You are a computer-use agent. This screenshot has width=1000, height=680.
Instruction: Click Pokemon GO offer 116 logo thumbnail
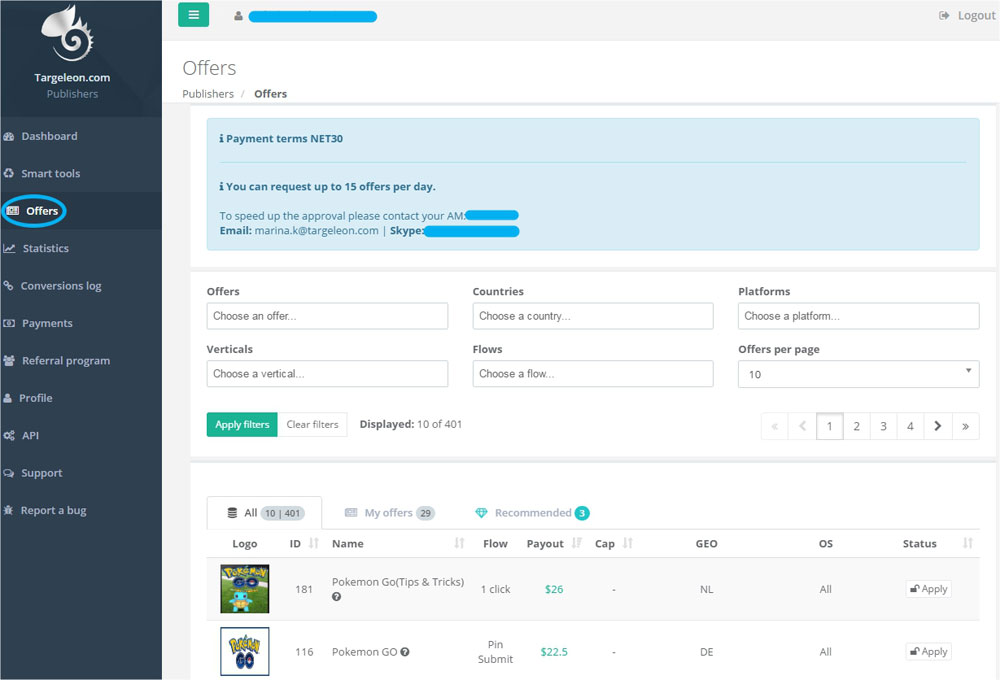(245, 651)
